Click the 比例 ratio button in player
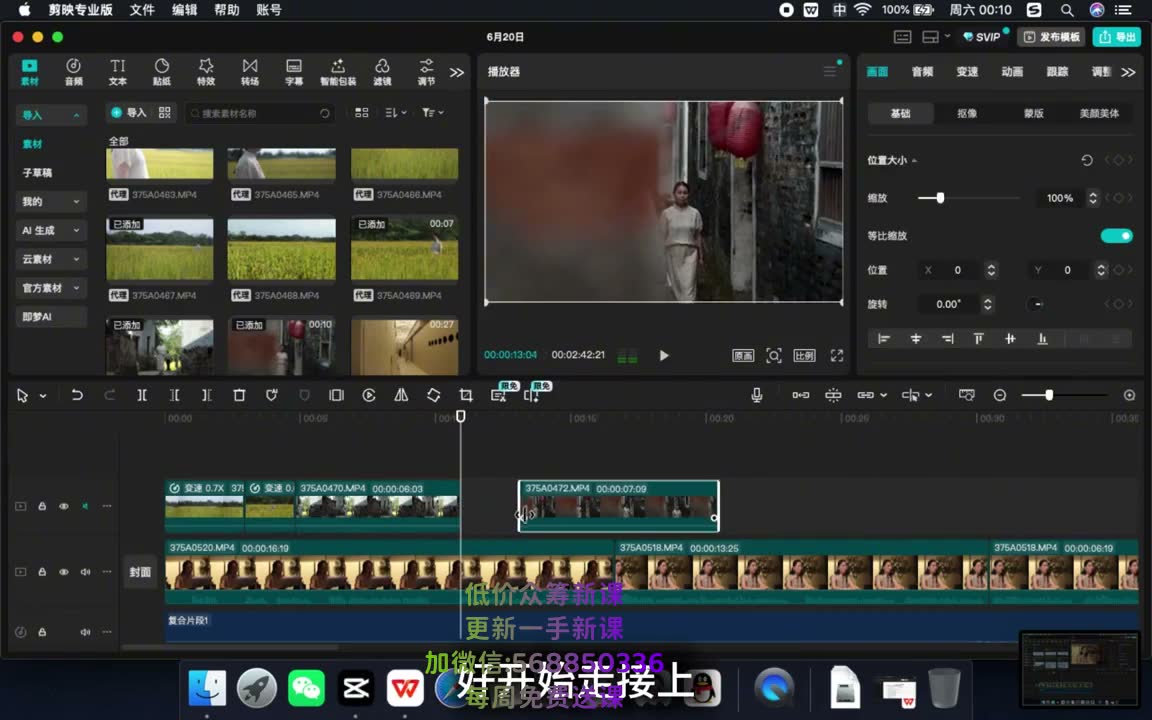This screenshot has height=720, width=1152. 804,356
